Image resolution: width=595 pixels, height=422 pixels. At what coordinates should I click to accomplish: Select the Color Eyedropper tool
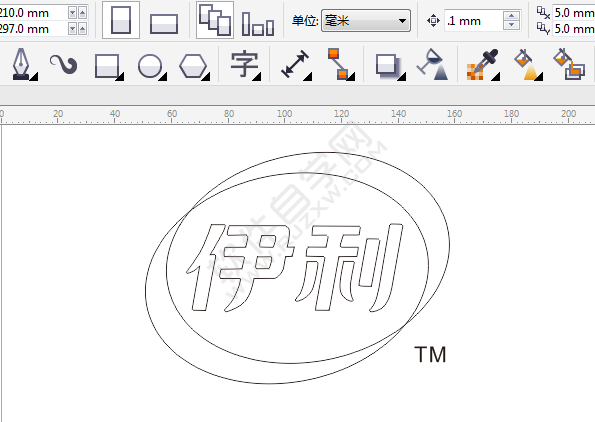482,65
